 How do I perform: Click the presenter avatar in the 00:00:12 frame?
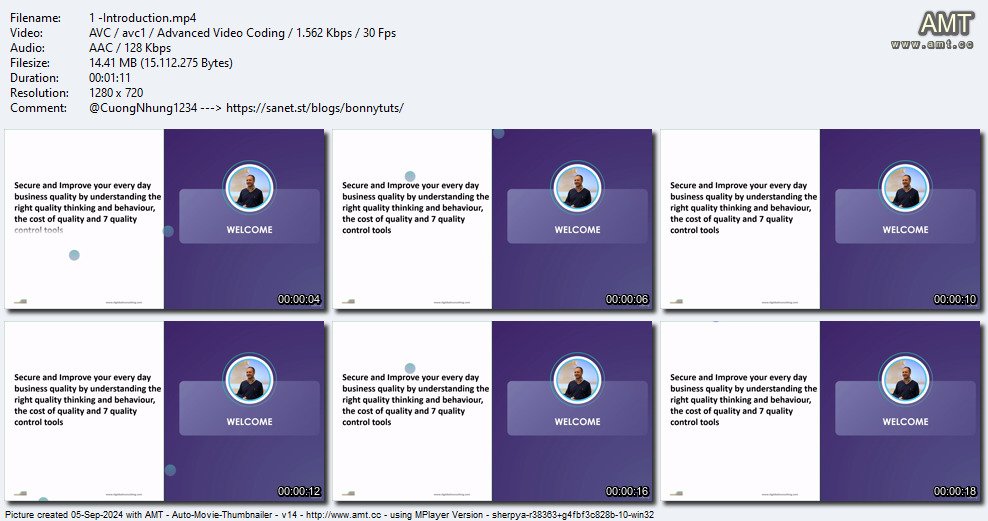(249, 380)
